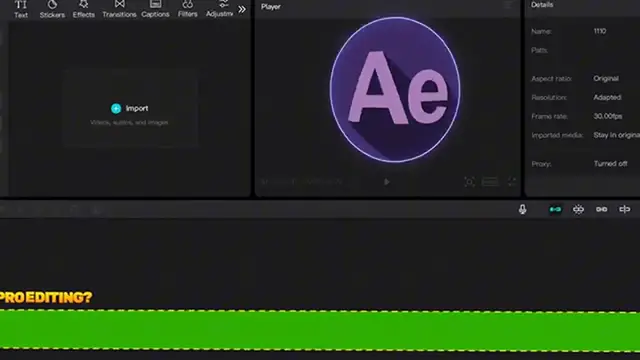
Task: Click the Resolution value Adapted
Action: click(607, 97)
